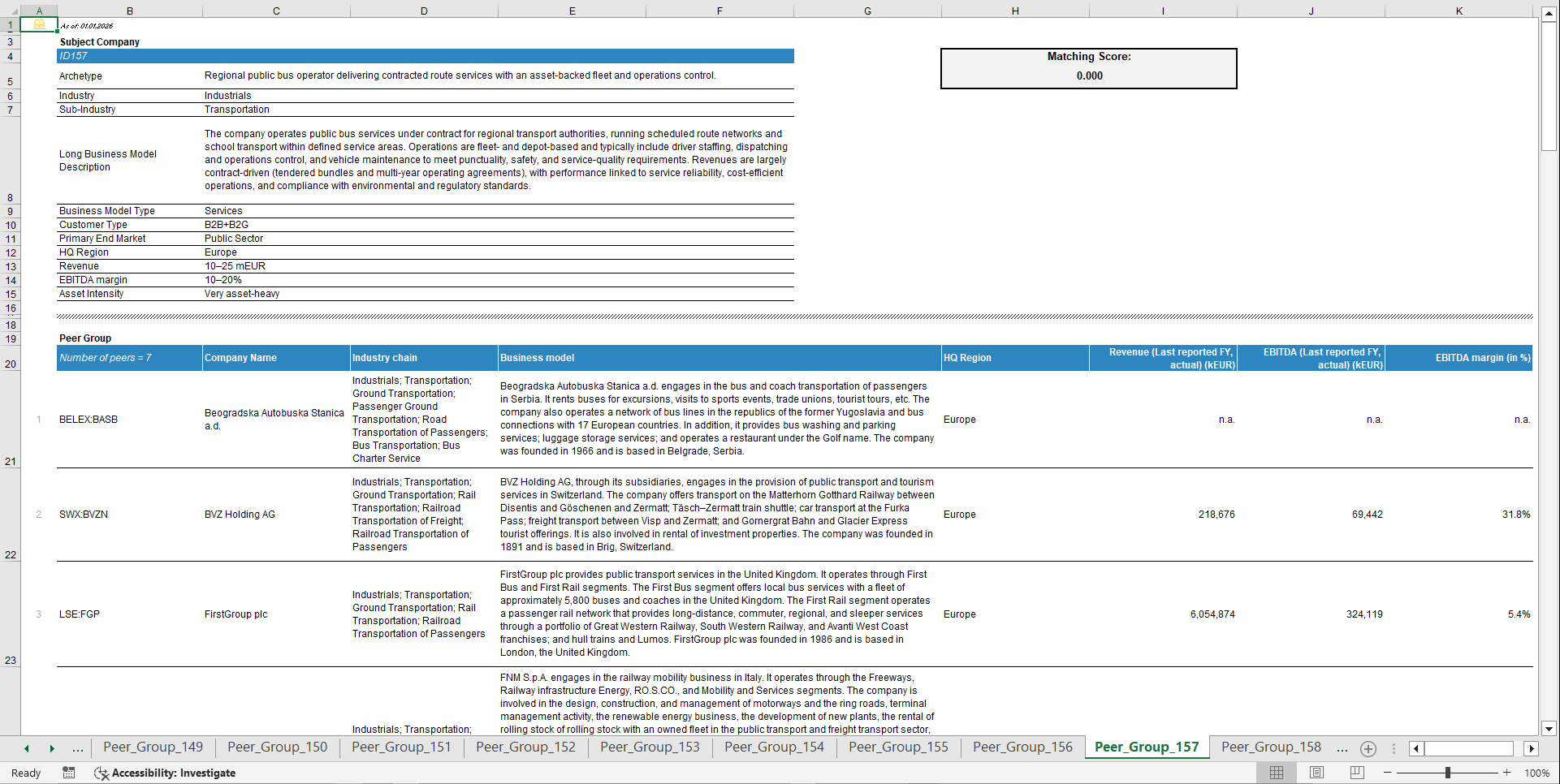The height and width of the screenshot is (784, 1560).
Task: Click the Zoom Out minus icon
Action: (x=1388, y=773)
